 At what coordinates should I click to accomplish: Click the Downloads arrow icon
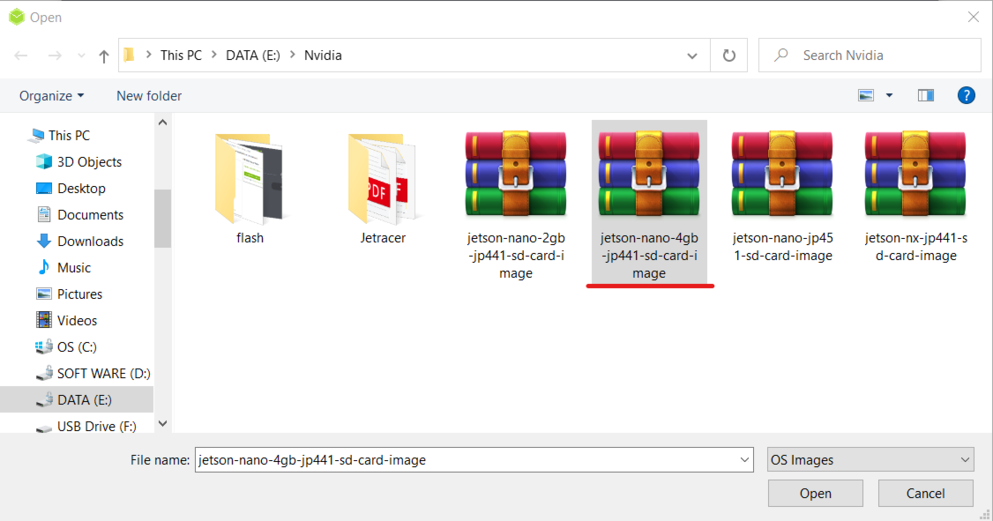pyautogui.click(x=44, y=241)
